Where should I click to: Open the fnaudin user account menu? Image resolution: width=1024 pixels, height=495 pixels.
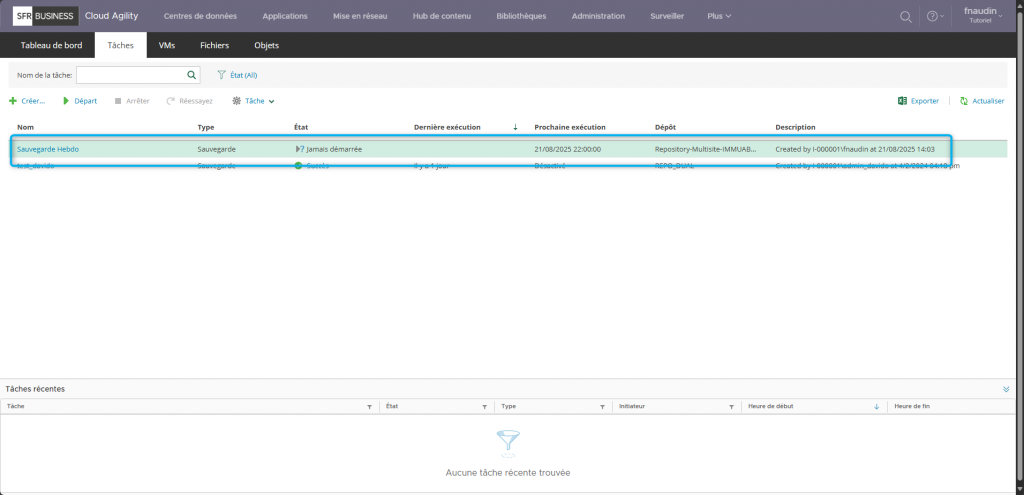point(984,16)
